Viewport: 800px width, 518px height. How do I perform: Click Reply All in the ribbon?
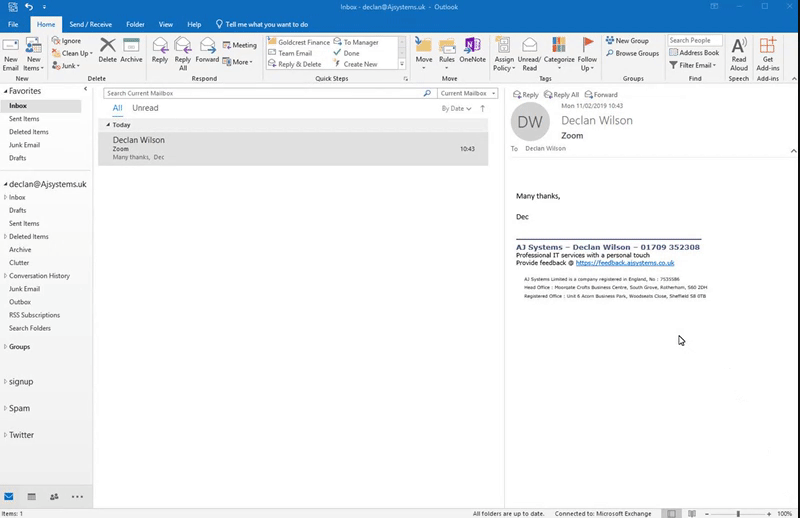pyautogui.click(x=183, y=50)
